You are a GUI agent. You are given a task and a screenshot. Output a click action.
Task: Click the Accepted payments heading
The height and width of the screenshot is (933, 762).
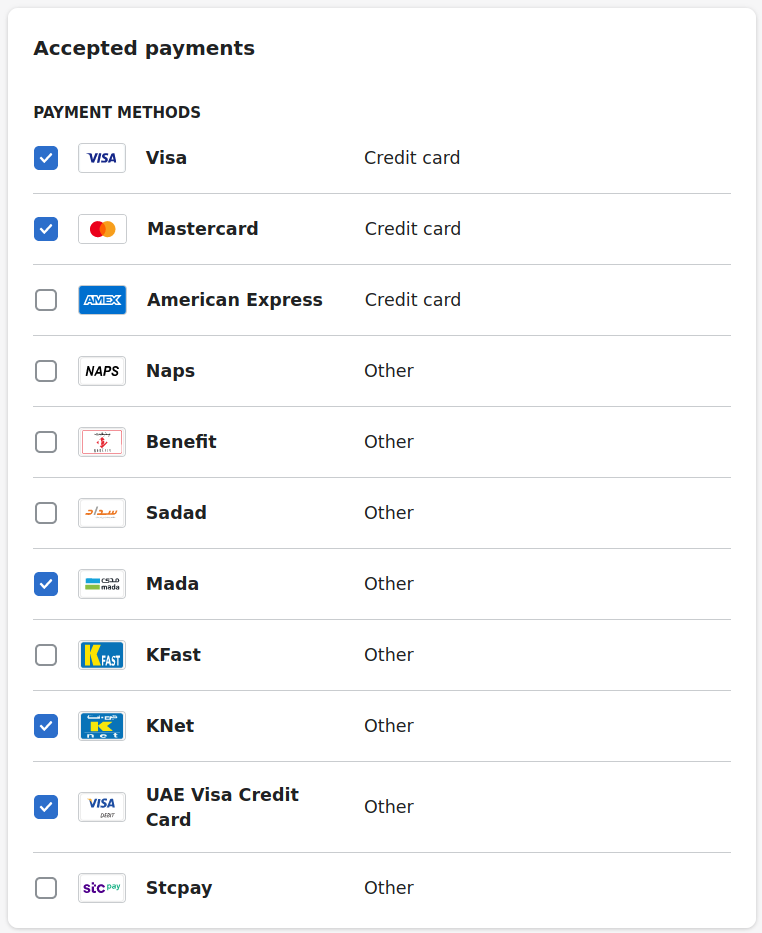click(x=144, y=48)
